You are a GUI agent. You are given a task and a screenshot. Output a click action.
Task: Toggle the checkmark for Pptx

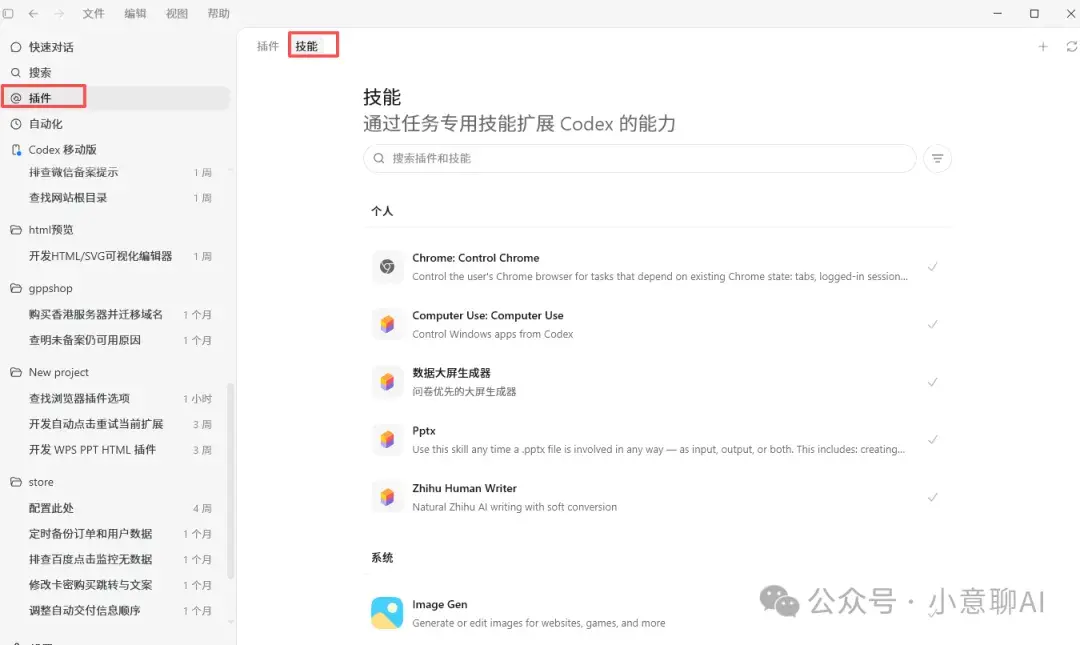pyautogui.click(x=933, y=439)
